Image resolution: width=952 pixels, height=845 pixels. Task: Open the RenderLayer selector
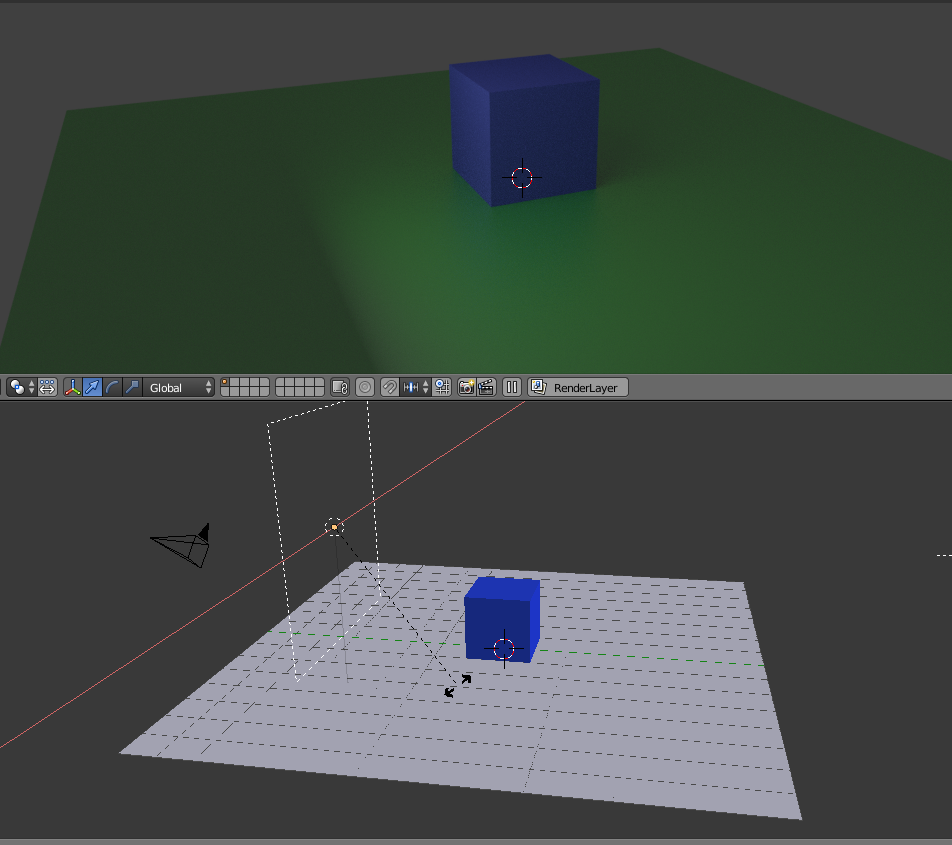coord(578,387)
